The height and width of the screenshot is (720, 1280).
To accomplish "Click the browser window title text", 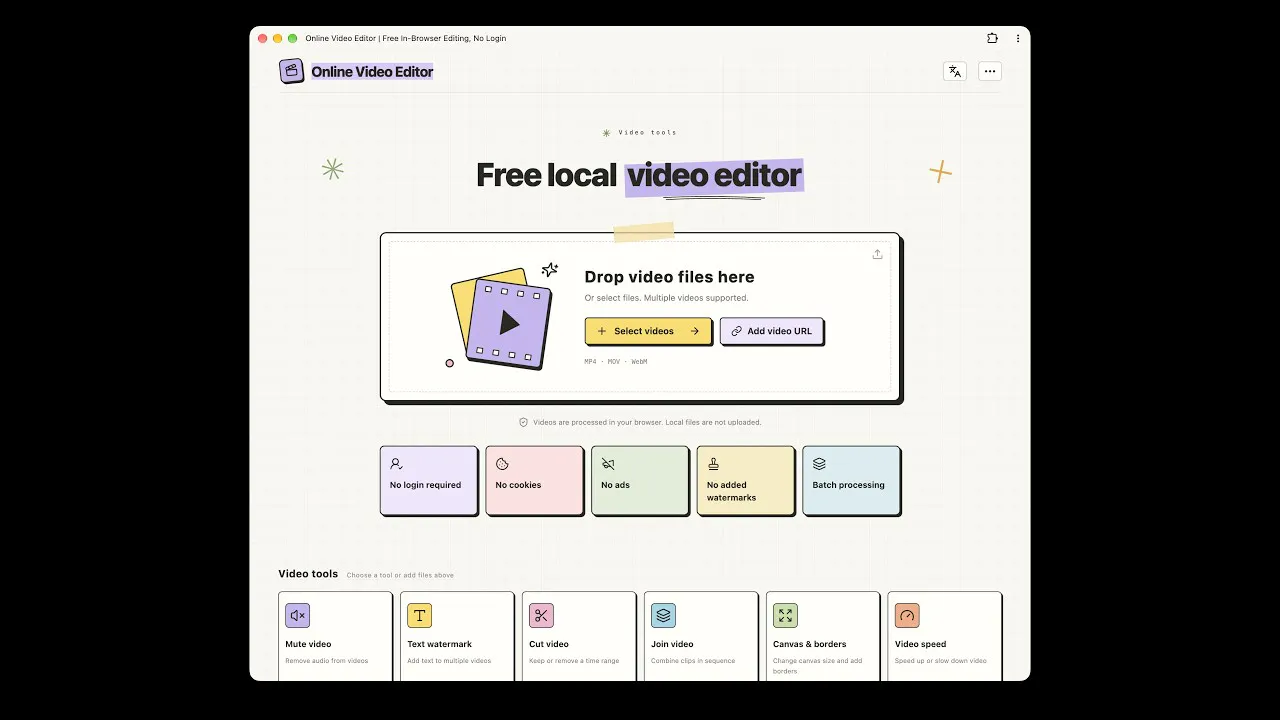I will click(x=406, y=38).
